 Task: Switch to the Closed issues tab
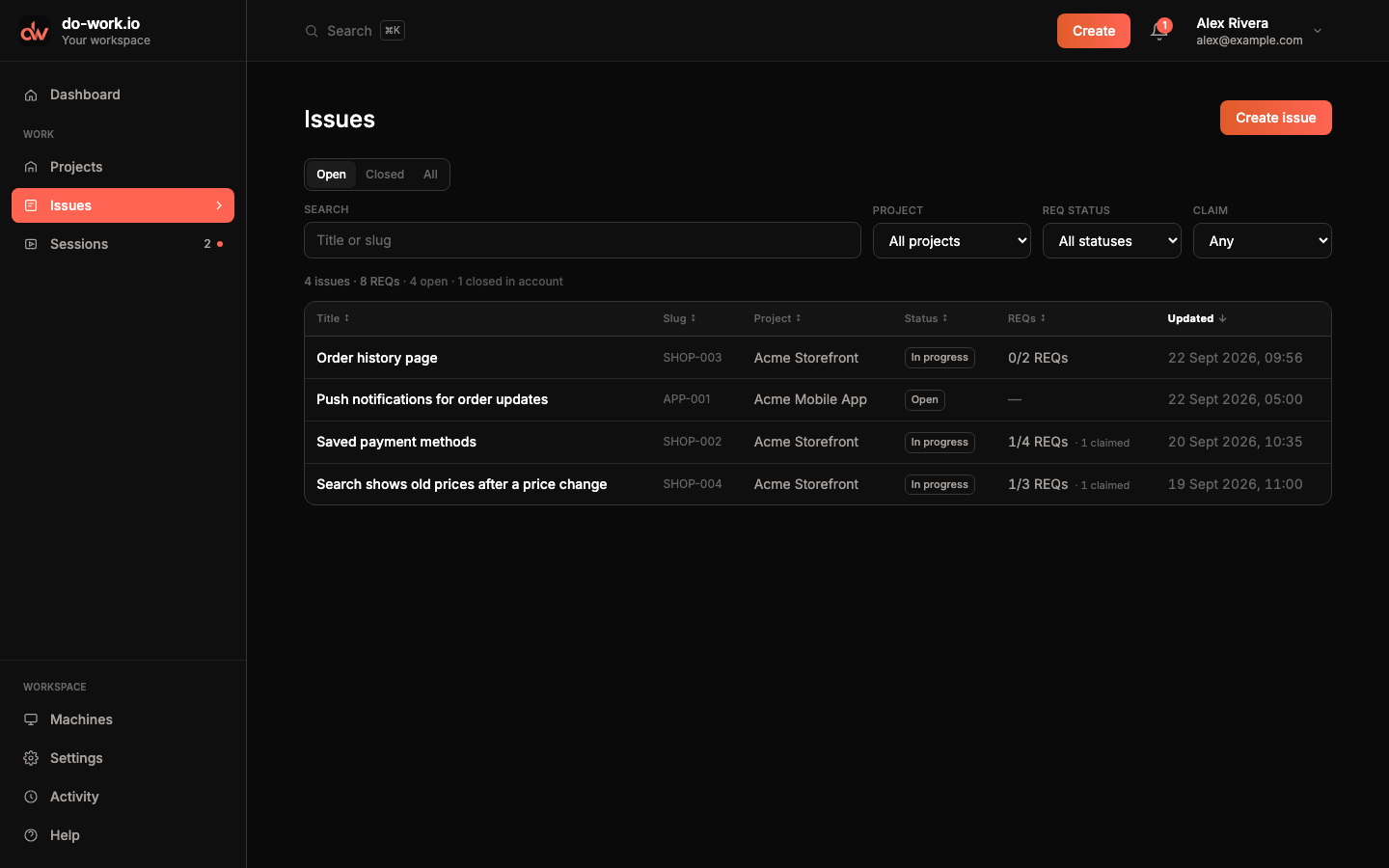point(385,175)
